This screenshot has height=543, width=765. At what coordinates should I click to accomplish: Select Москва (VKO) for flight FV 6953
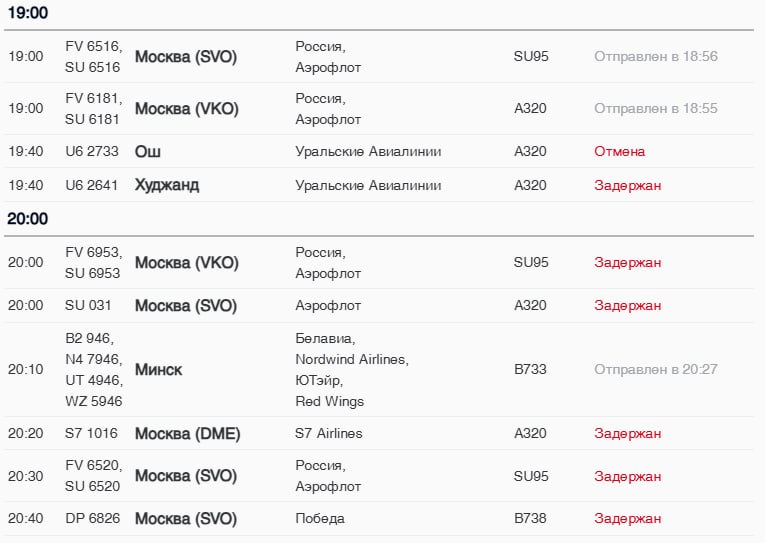click(186, 262)
